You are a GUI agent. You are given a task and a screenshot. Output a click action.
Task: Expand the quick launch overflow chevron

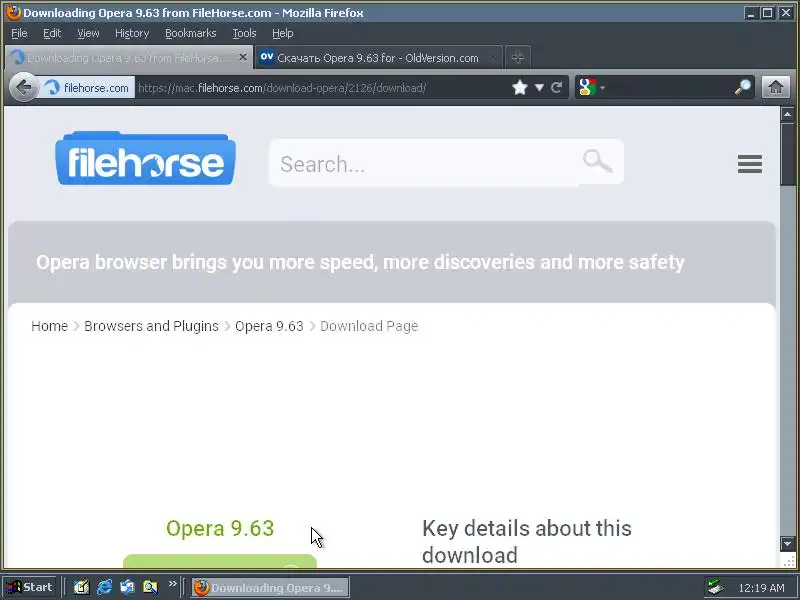[172, 584]
